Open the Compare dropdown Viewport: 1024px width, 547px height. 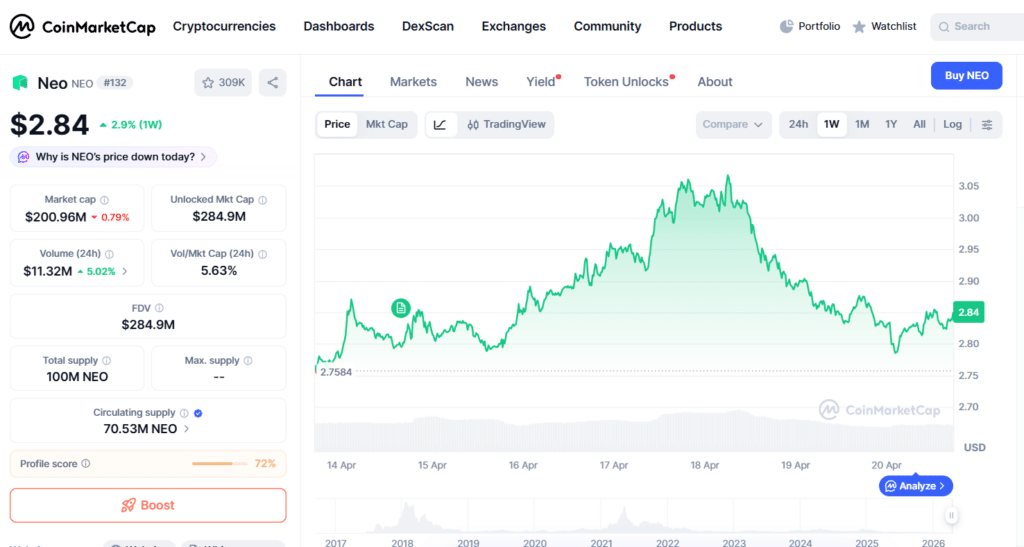tap(733, 125)
